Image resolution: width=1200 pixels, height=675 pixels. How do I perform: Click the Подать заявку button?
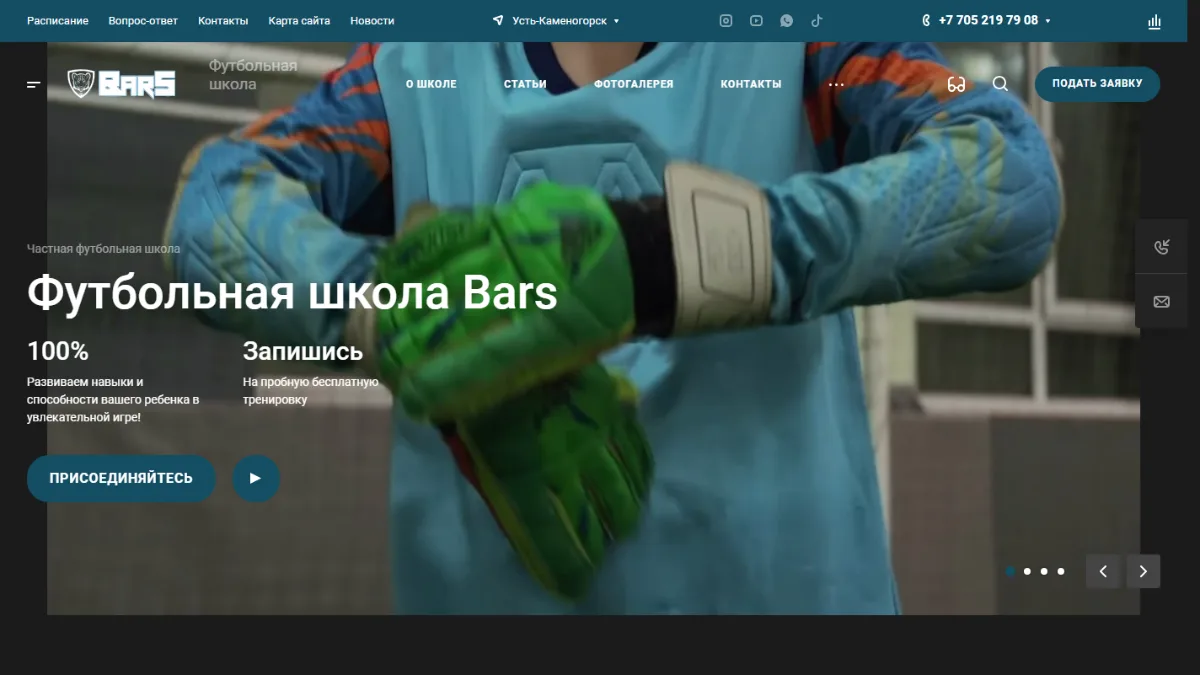click(x=1097, y=84)
